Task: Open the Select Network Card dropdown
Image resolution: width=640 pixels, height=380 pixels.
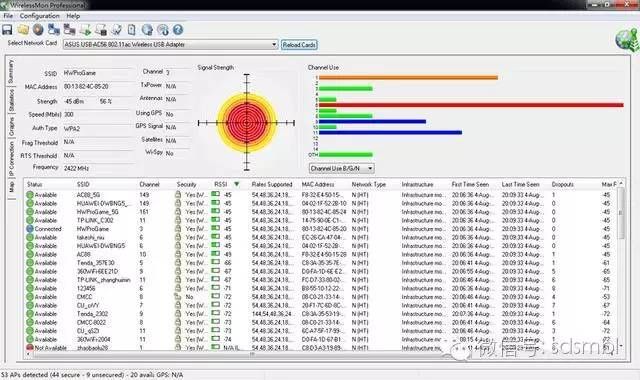Action: [171, 44]
